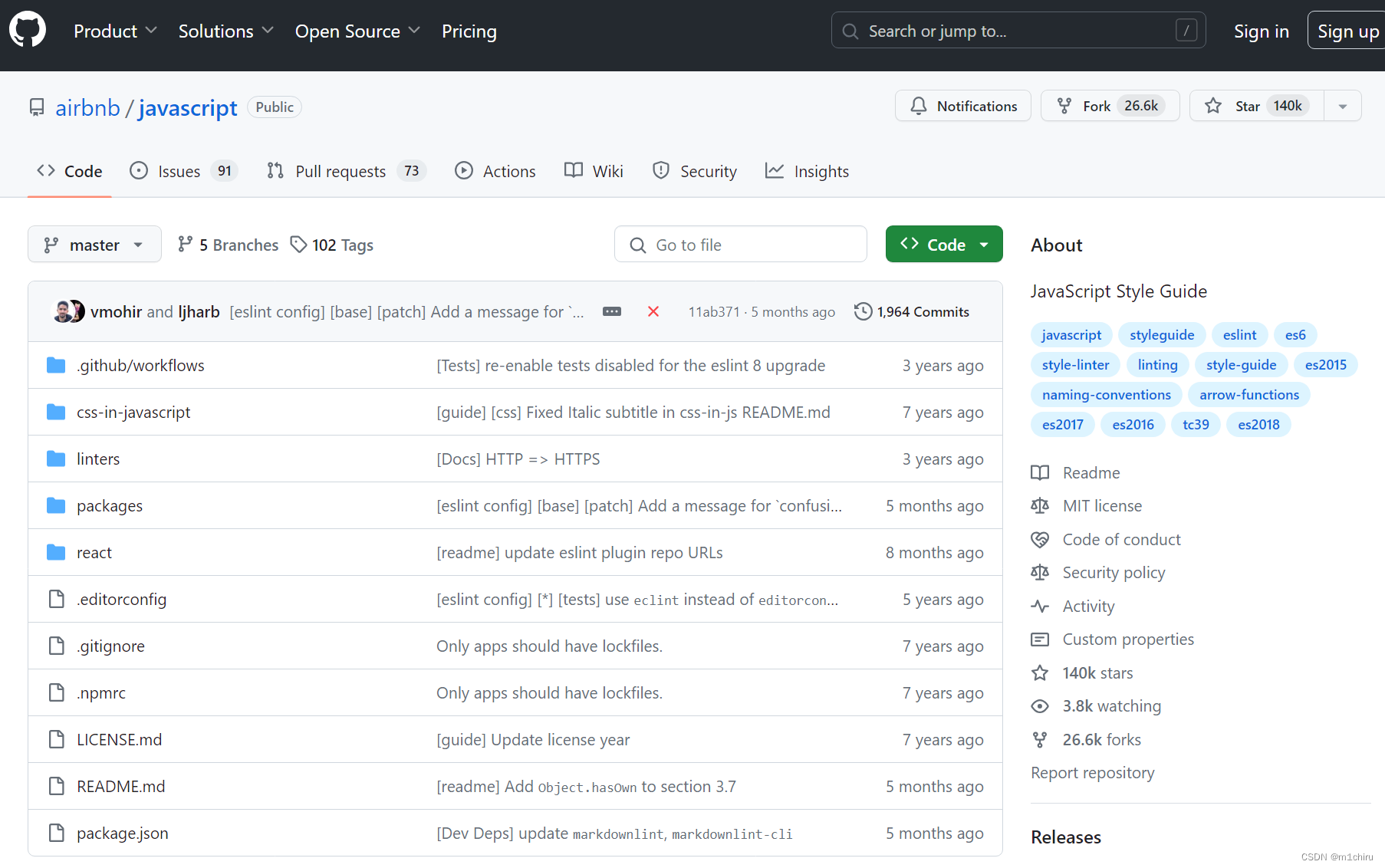Image resolution: width=1385 pixels, height=868 pixels.
Task: Click README.md file icon
Action: [x=56, y=786]
